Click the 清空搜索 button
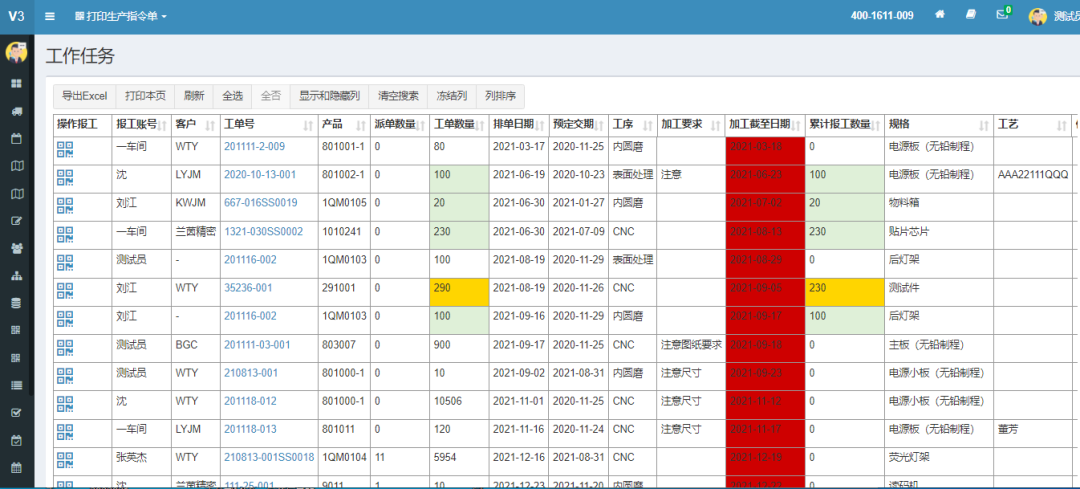Image resolution: width=1080 pixels, height=489 pixels. (x=398, y=96)
